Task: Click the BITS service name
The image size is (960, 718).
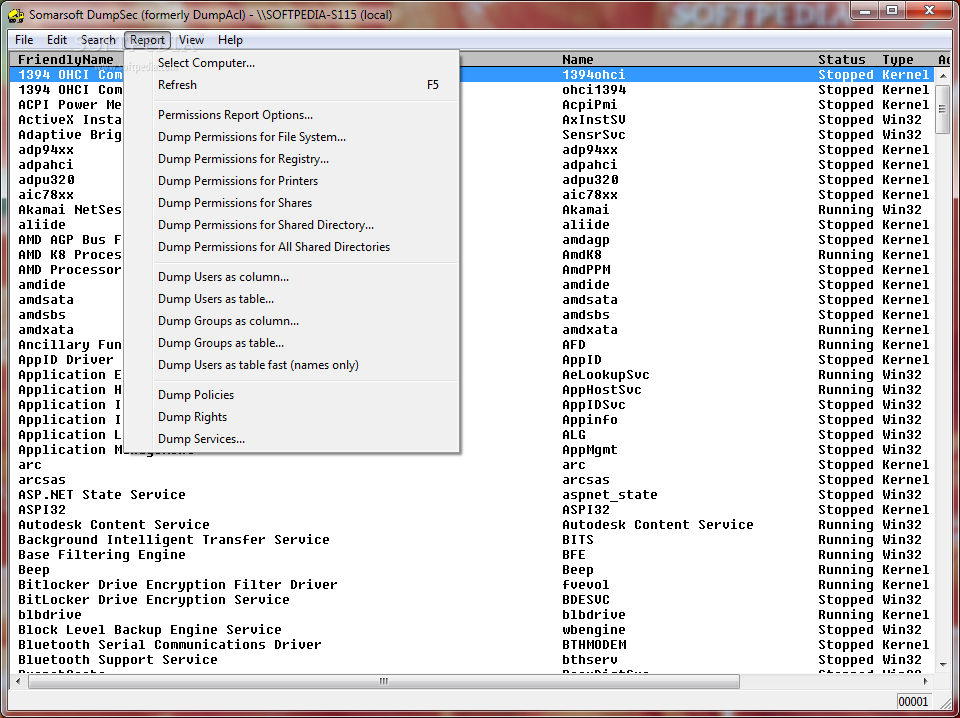Action: click(578, 540)
